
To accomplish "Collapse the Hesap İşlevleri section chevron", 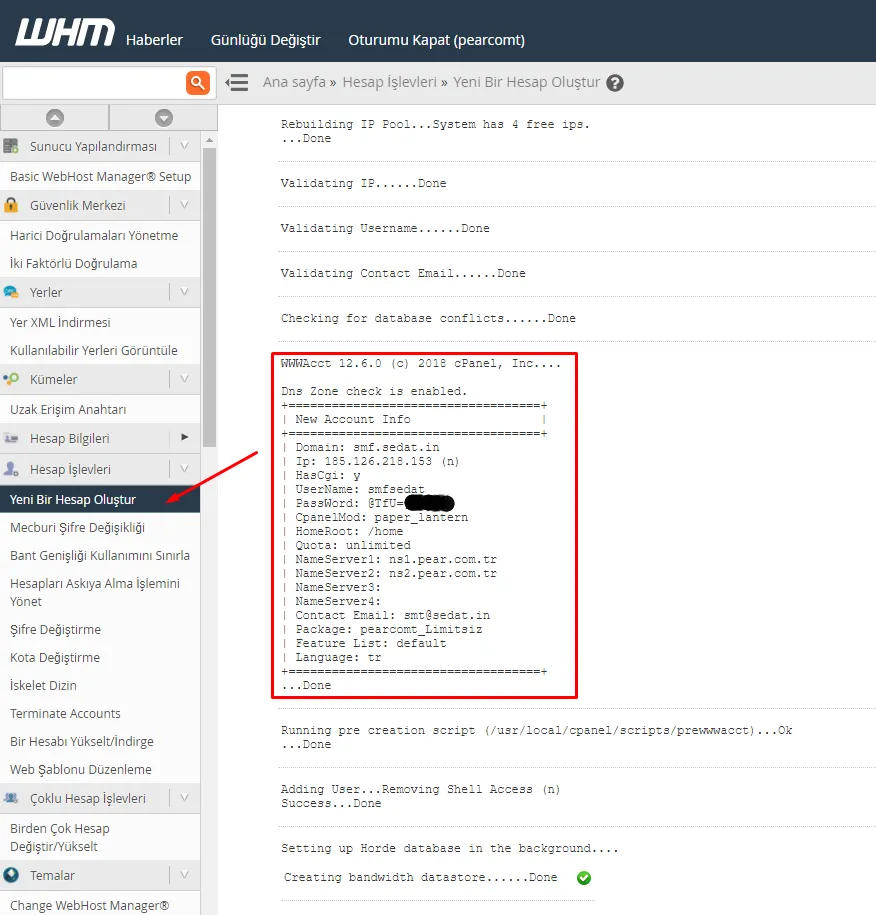I will coord(184,469).
